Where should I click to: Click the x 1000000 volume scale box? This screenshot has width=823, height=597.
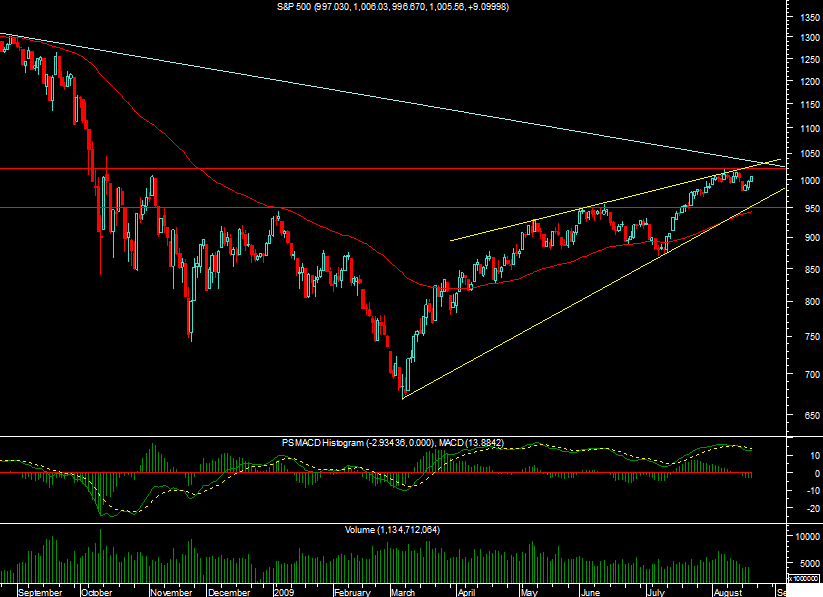[x=804, y=578]
